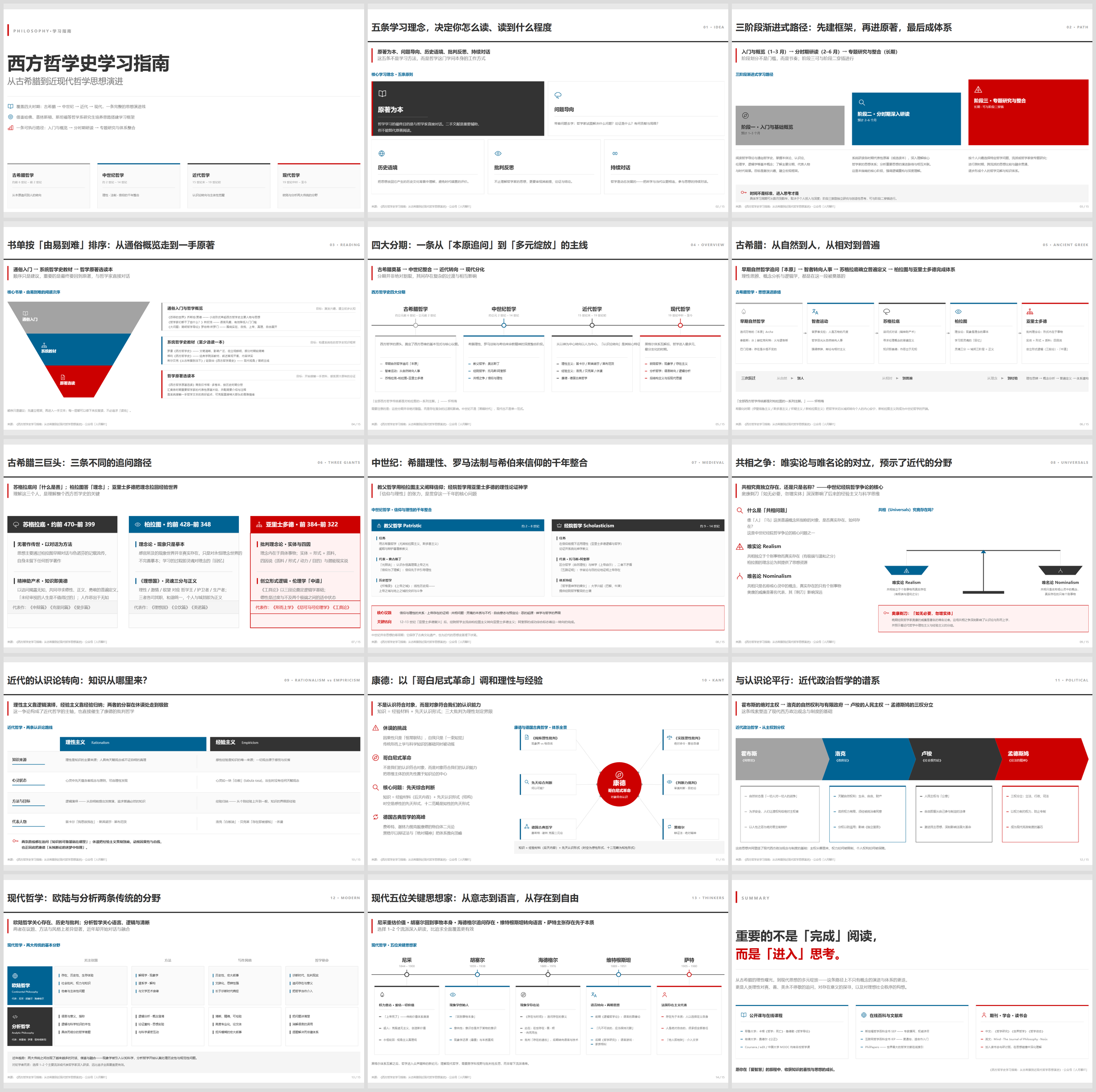Click the SUMMARY label on last slide
This screenshot has height=1092, width=1096.
click(756, 898)
